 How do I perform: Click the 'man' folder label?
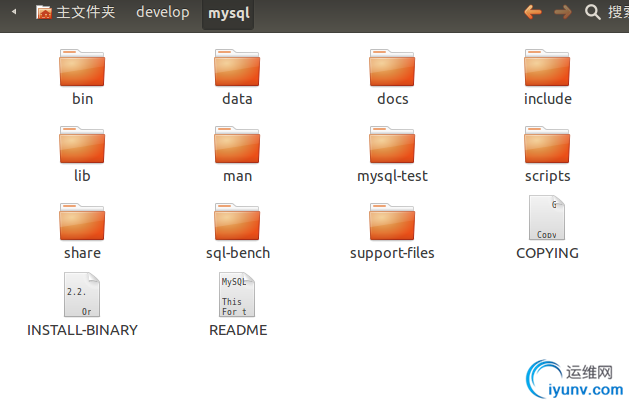[237, 176]
